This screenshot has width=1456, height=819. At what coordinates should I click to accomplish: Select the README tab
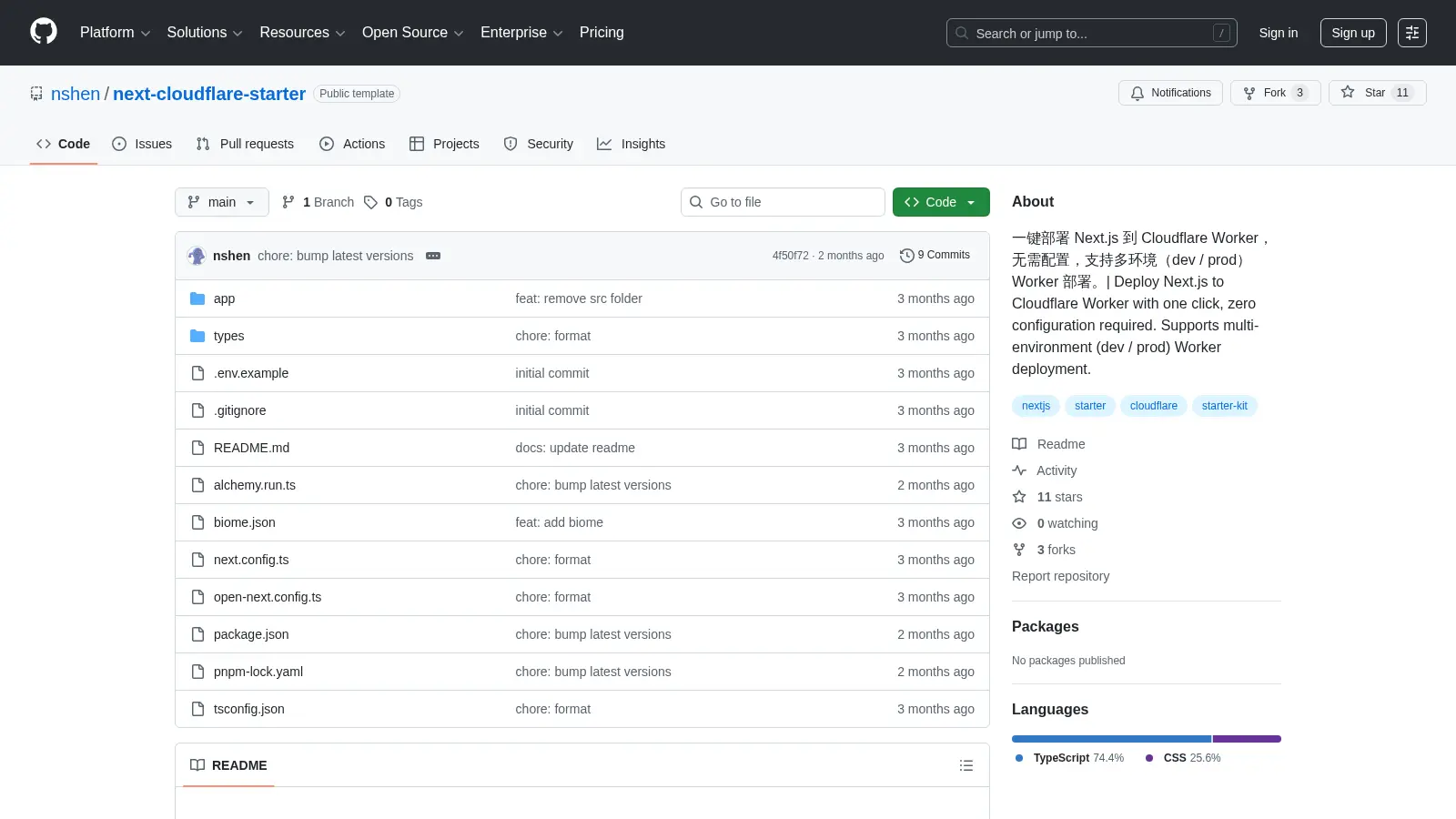(228, 765)
